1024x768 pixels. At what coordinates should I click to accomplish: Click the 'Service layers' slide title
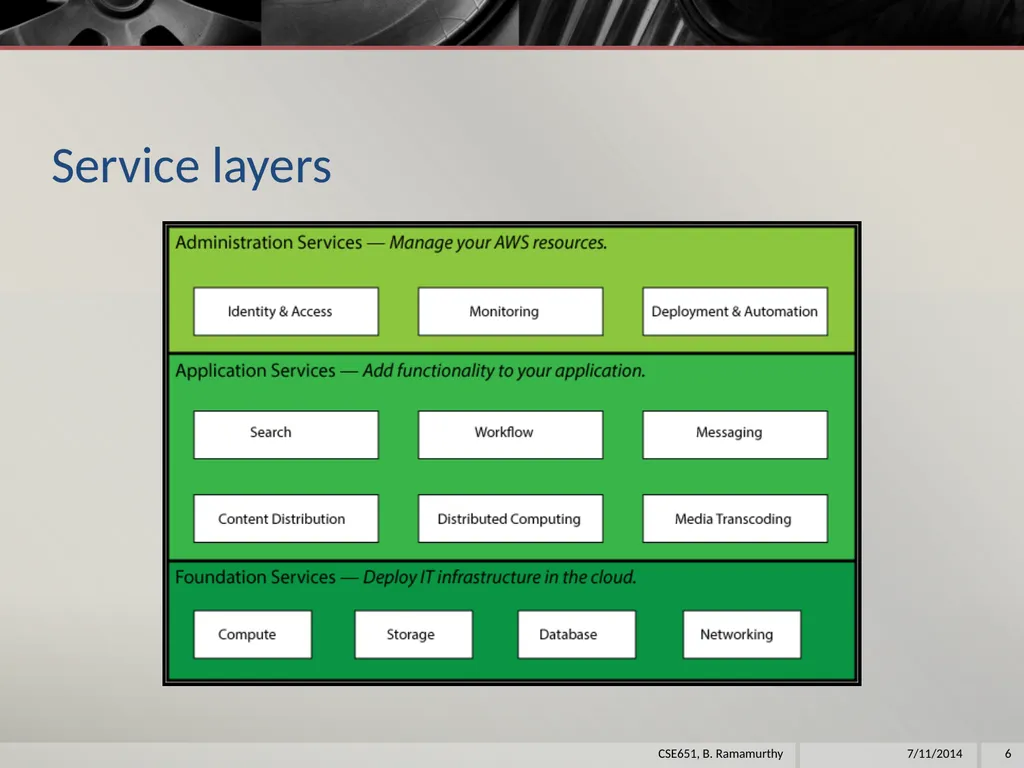coord(191,166)
